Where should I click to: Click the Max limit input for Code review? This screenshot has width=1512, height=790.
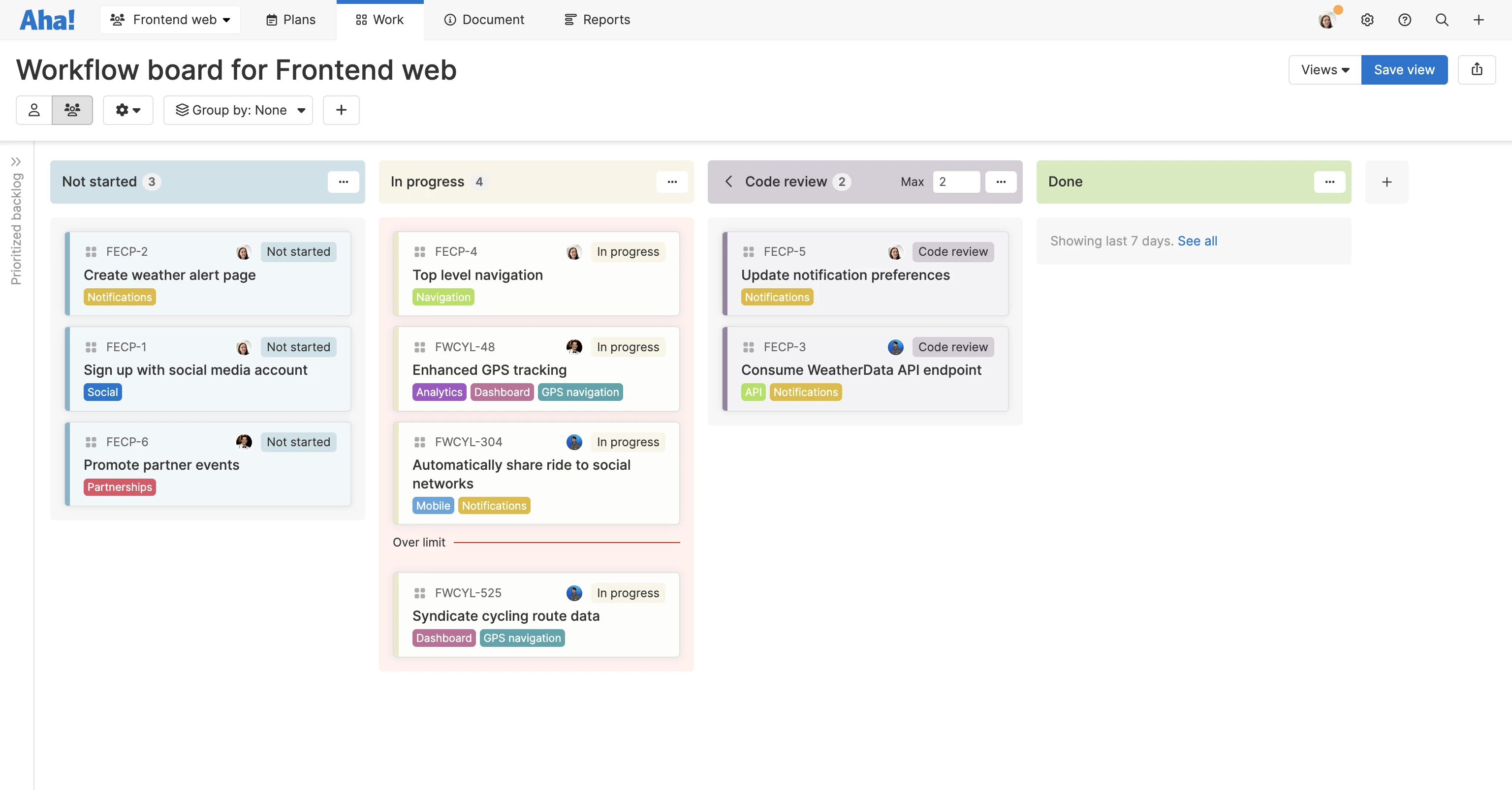click(x=955, y=182)
